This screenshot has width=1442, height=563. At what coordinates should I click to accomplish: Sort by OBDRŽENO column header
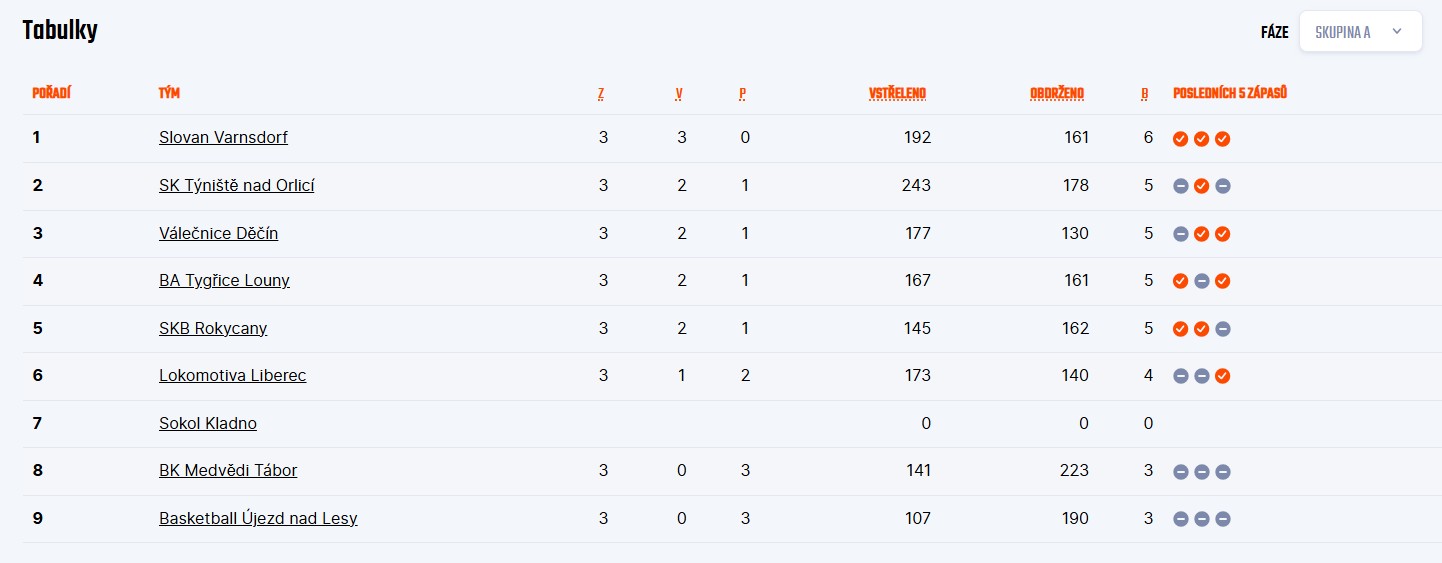(1057, 94)
